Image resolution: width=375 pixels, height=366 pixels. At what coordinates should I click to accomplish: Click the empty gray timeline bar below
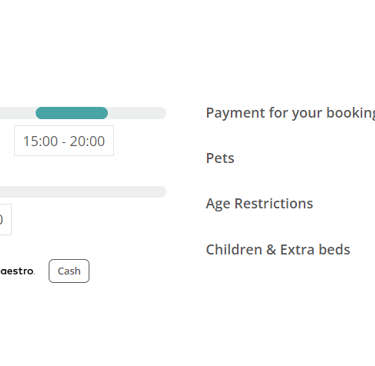[x=83, y=192]
